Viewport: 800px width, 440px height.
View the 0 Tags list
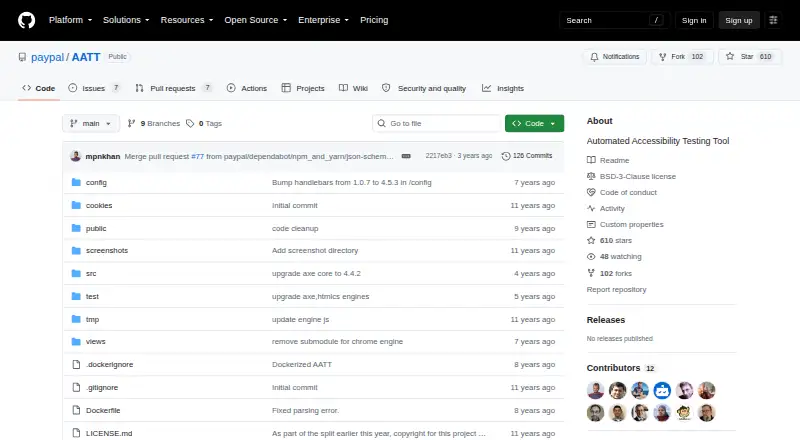204,124
